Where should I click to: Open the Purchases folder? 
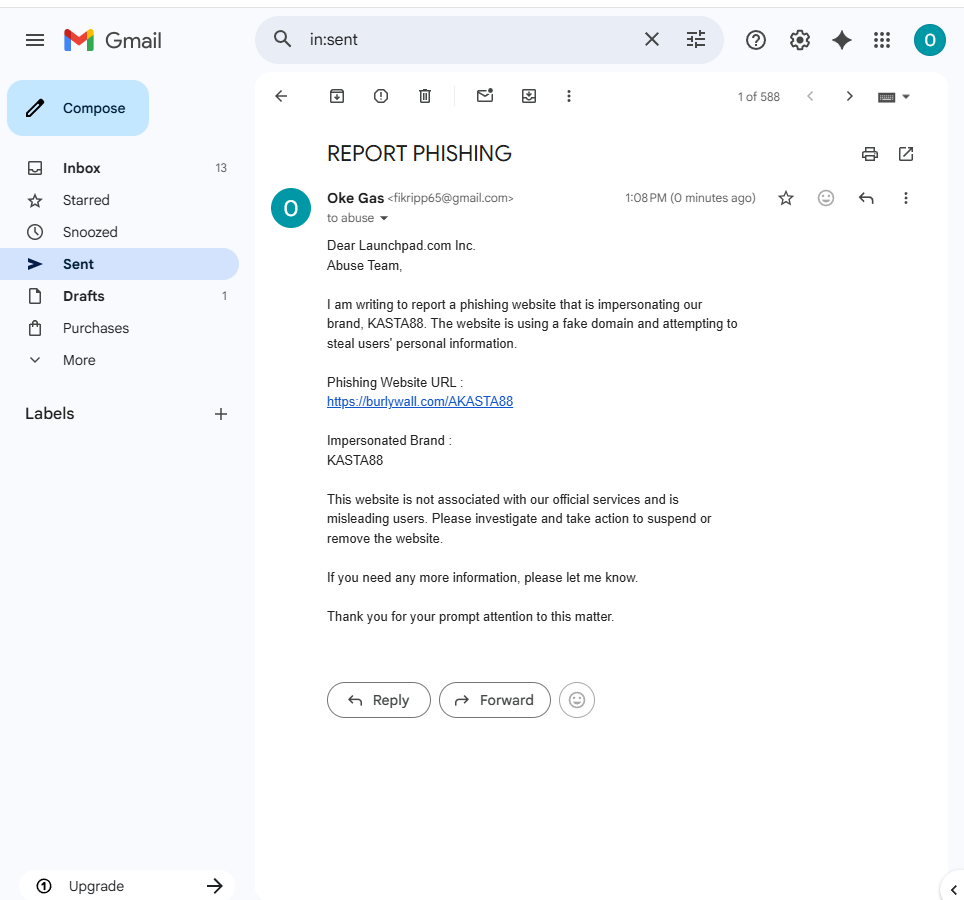pos(119,328)
